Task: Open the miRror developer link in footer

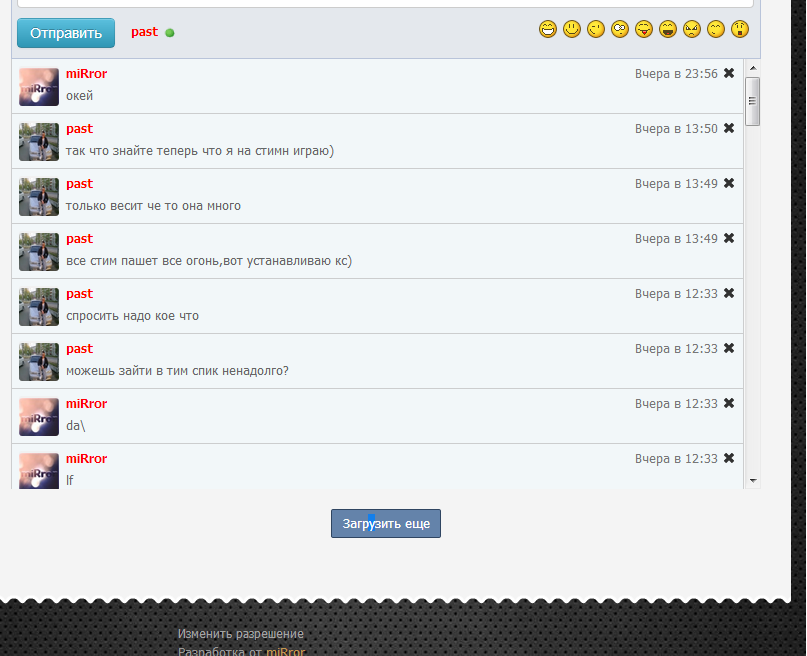Action: pyautogui.click(x=286, y=651)
